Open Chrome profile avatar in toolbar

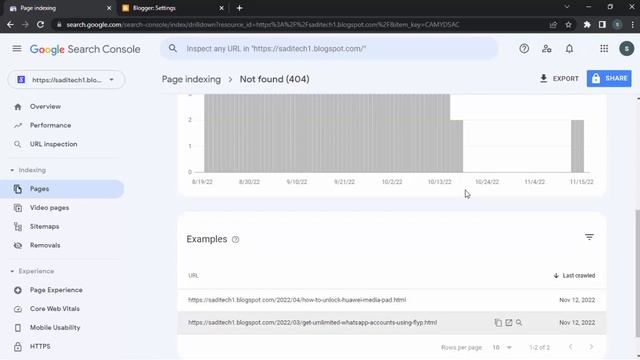tap(618, 25)
